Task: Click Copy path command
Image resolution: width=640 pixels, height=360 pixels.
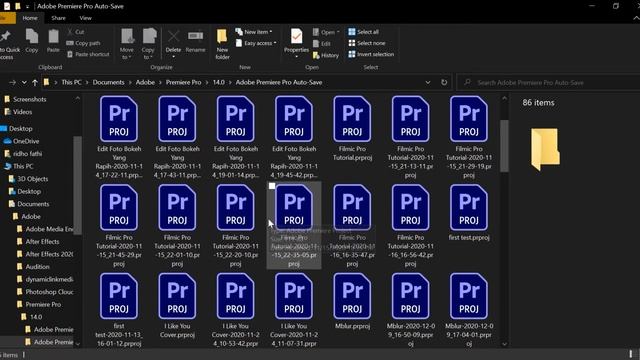Action: pyautogui.click(x=83, y=43)
